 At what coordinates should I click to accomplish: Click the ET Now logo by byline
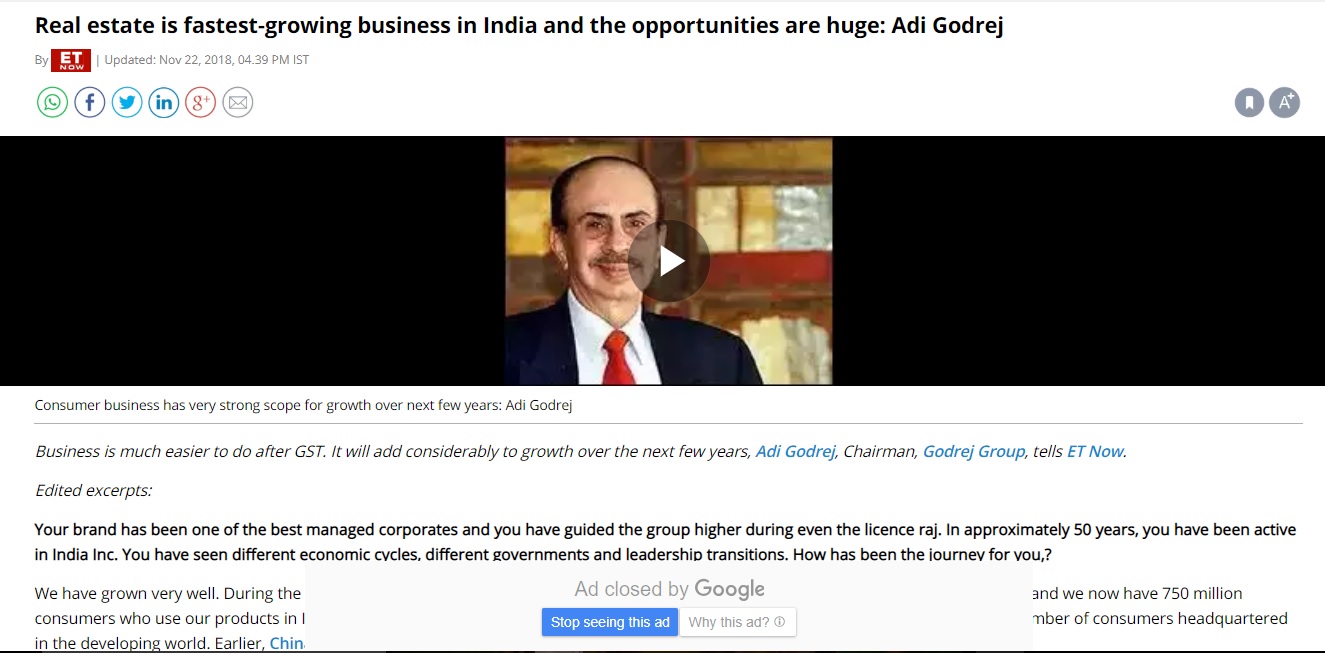pos(71,60)
